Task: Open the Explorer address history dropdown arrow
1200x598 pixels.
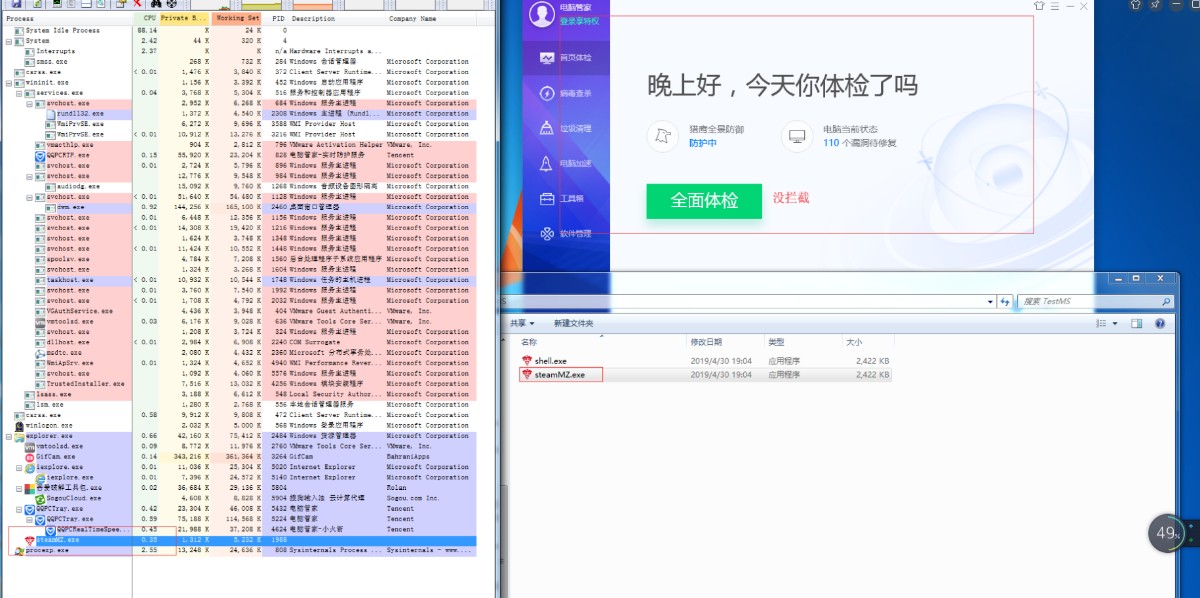Action: point(990,301)
